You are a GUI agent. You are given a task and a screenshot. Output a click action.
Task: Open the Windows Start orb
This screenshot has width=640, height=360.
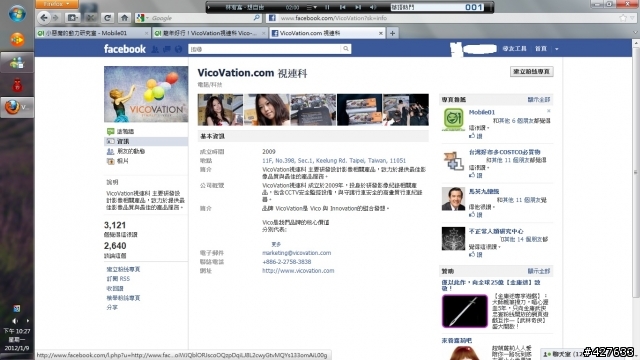[x=17, y=14]
